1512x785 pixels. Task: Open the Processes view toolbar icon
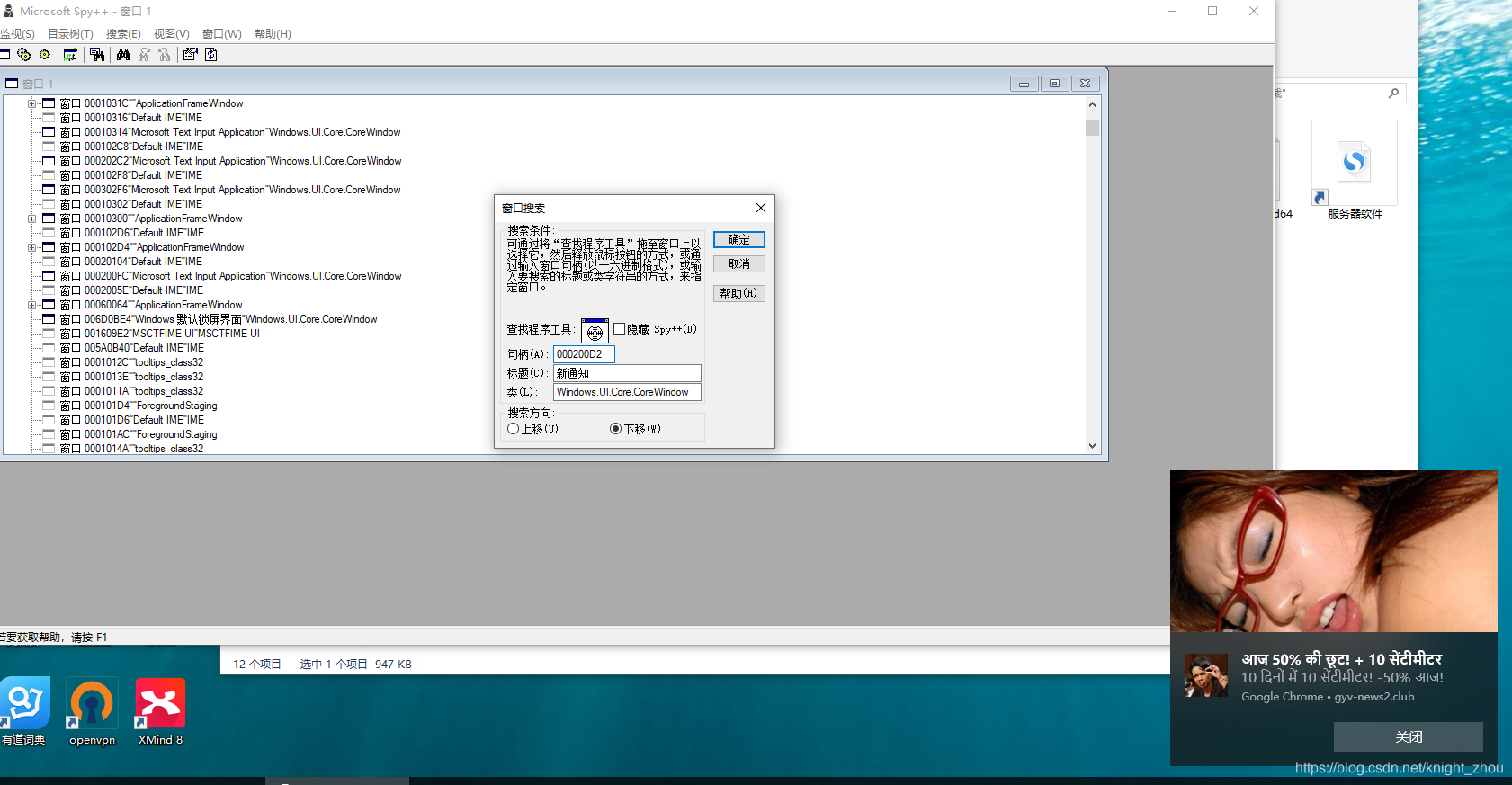[24, 55]
